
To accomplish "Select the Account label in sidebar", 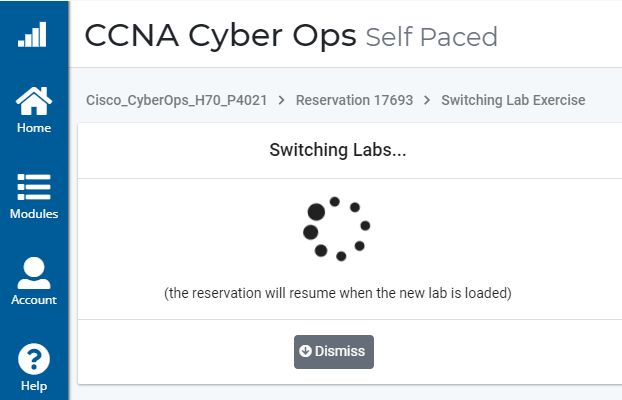I will point(33,300).
